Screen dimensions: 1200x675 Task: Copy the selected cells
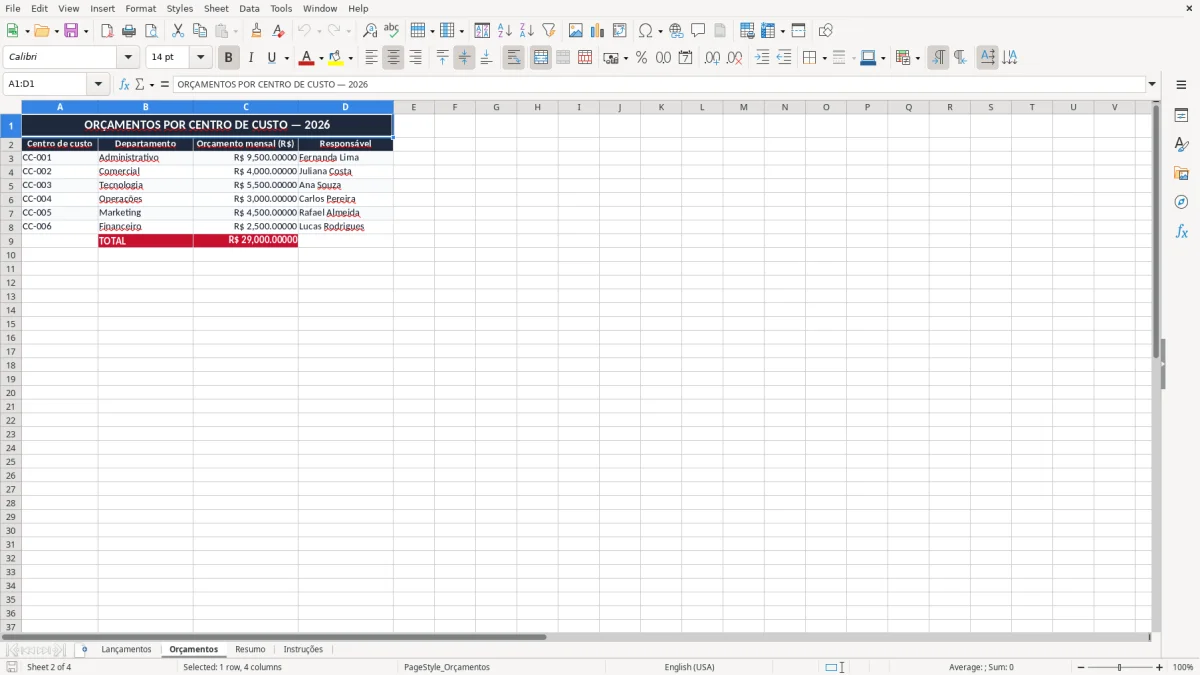click(200, 31)
